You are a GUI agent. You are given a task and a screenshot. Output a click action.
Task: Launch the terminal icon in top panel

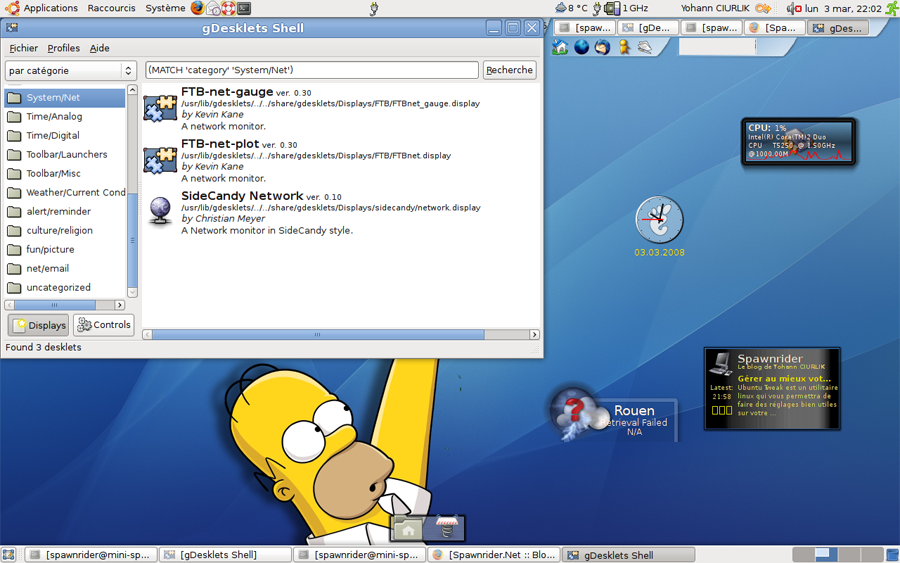pyautogui.click(x=244, y=8)
